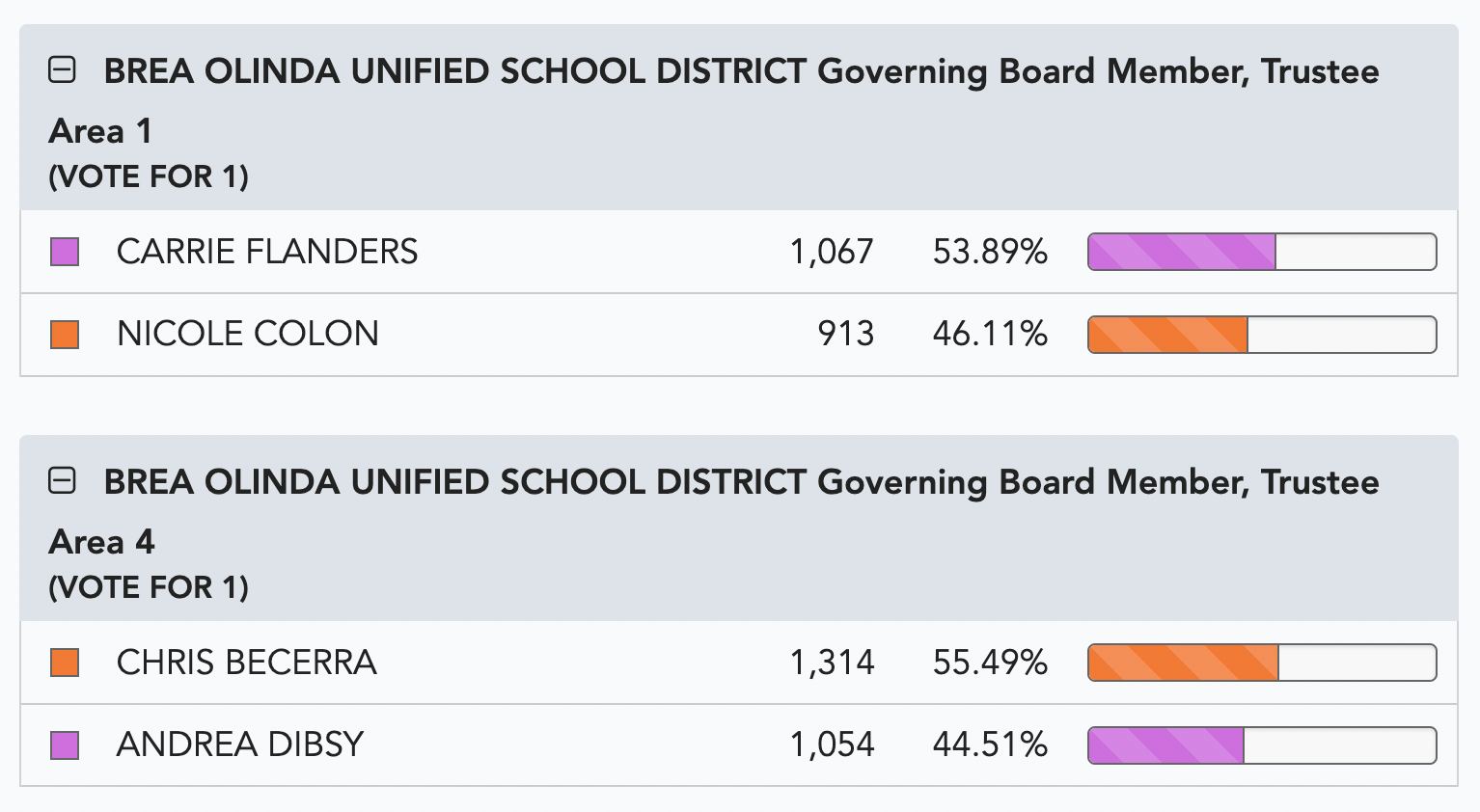Collapse the Trustee Area 4 contest section

coord(63,481)
